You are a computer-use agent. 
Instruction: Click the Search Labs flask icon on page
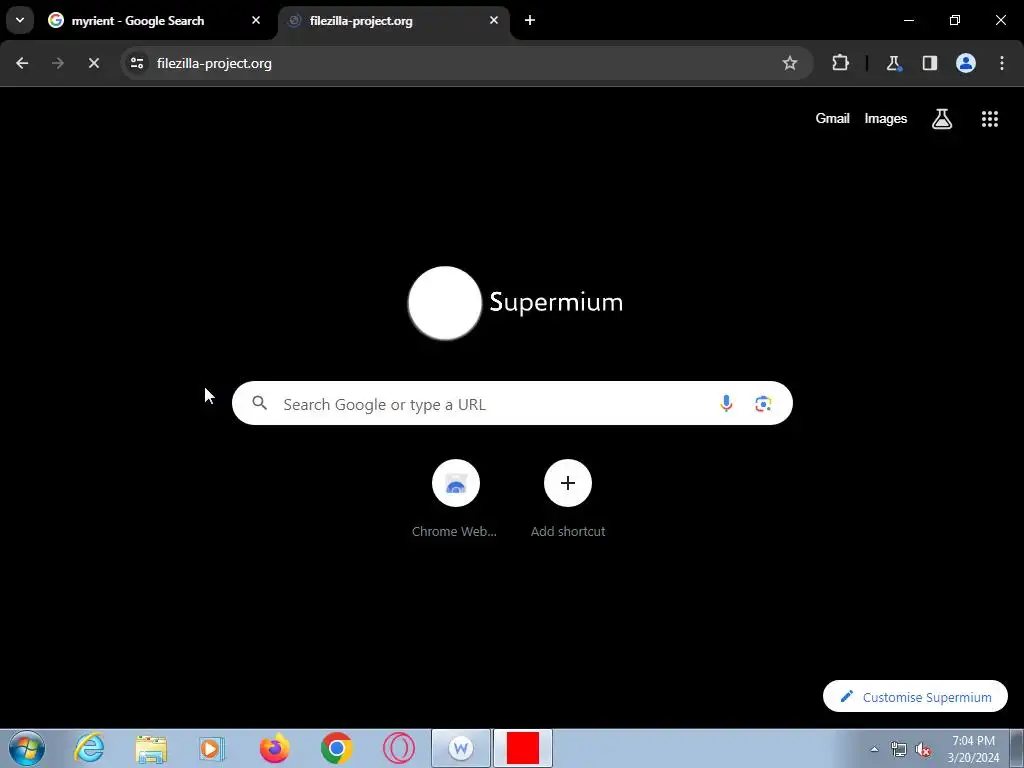pyautogui.click(x=942, y=119)
